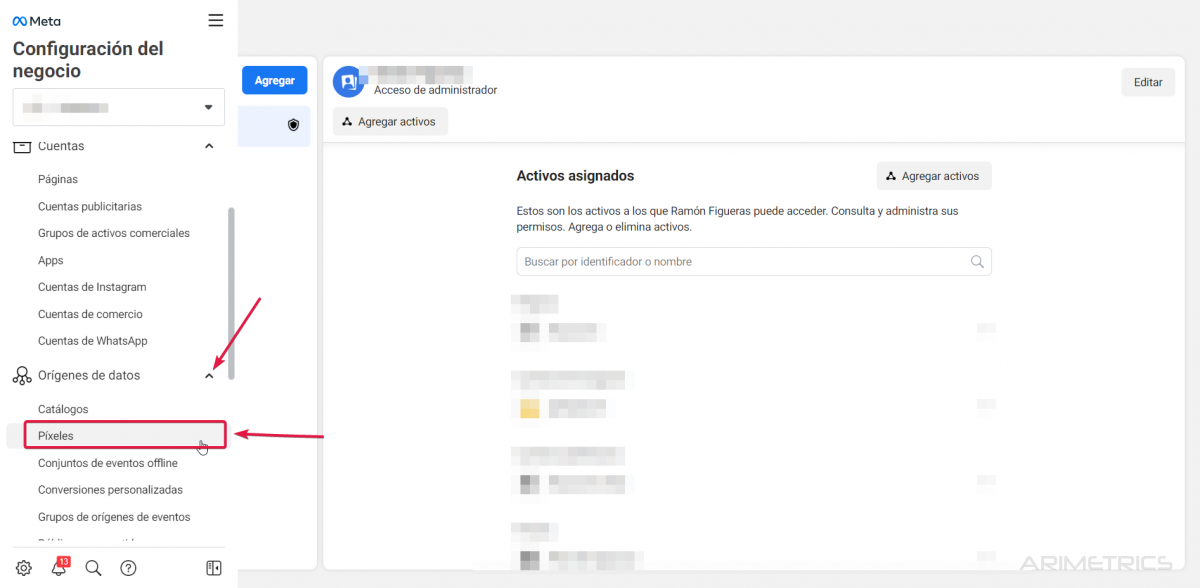This screenshot has height=588, width=1200.
Task: Click the Cuentas section briefcase icon
Action: (x=22, y=146)
